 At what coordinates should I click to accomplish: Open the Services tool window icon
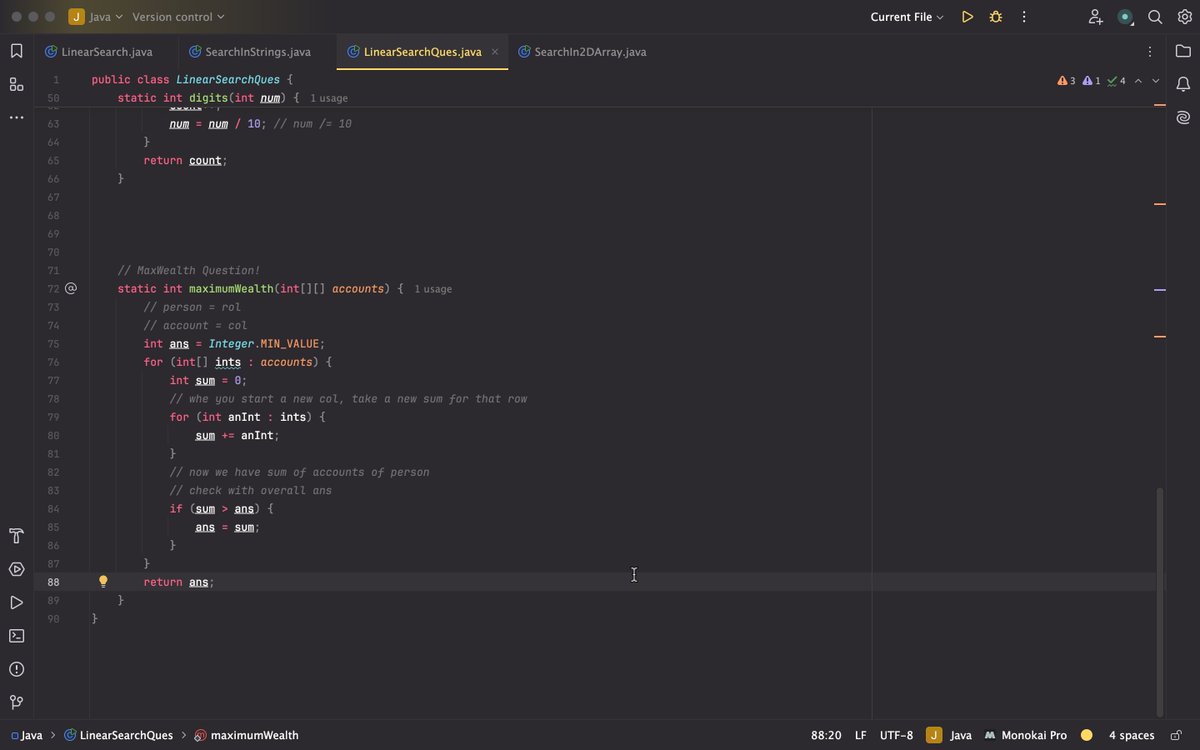click(x=16, y=569)
